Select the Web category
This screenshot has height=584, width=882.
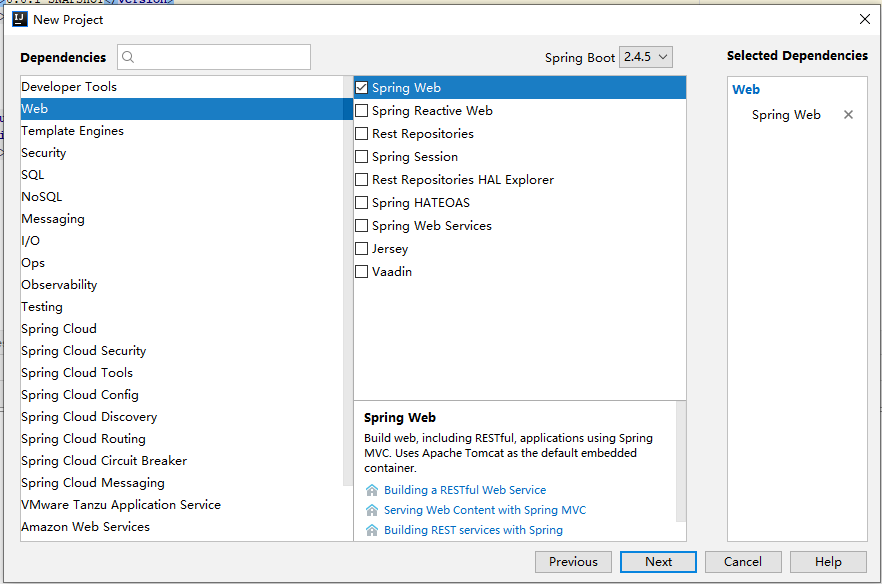(182, 109)
